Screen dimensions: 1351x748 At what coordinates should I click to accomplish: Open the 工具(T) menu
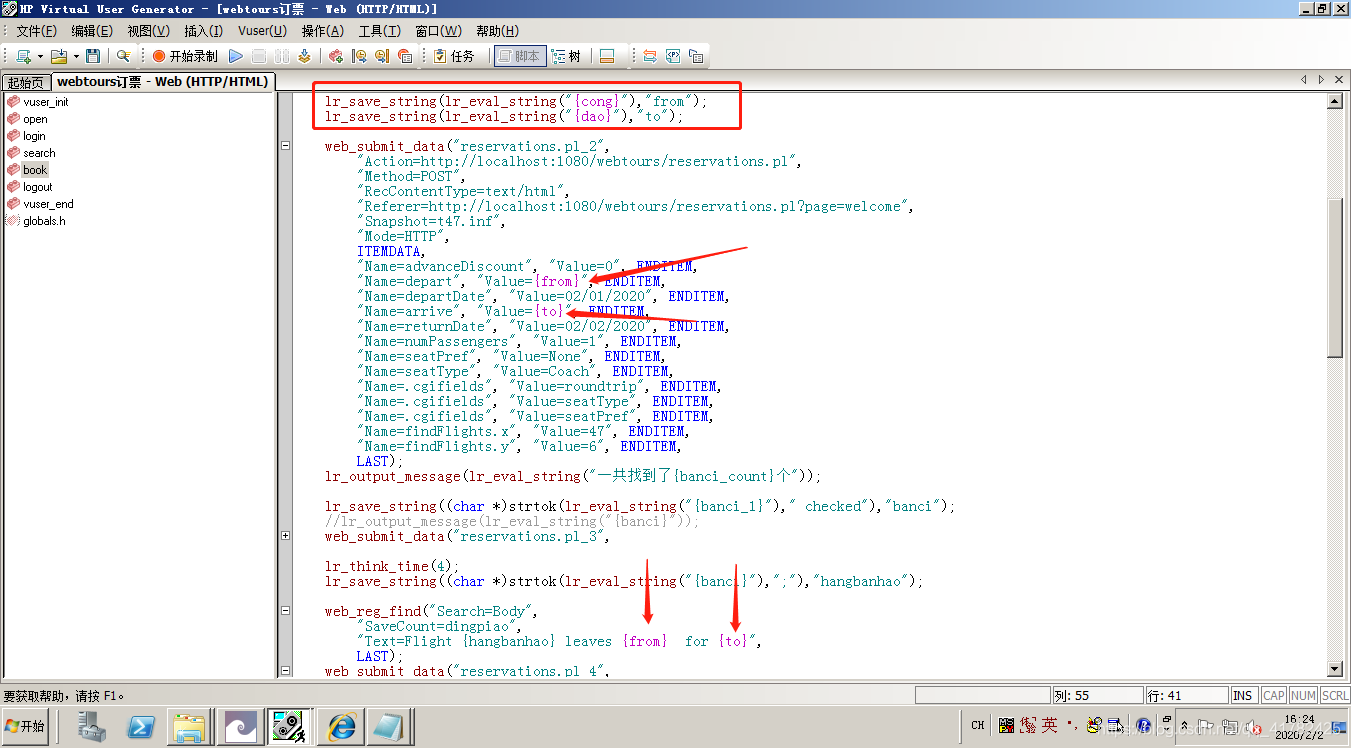coord(379,31)
